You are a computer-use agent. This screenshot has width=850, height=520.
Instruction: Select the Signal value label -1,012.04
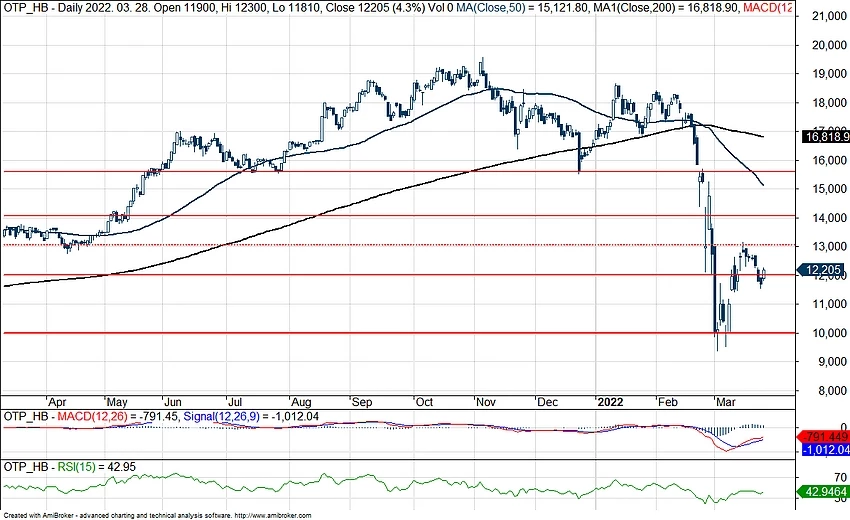(x=826, y=450)
